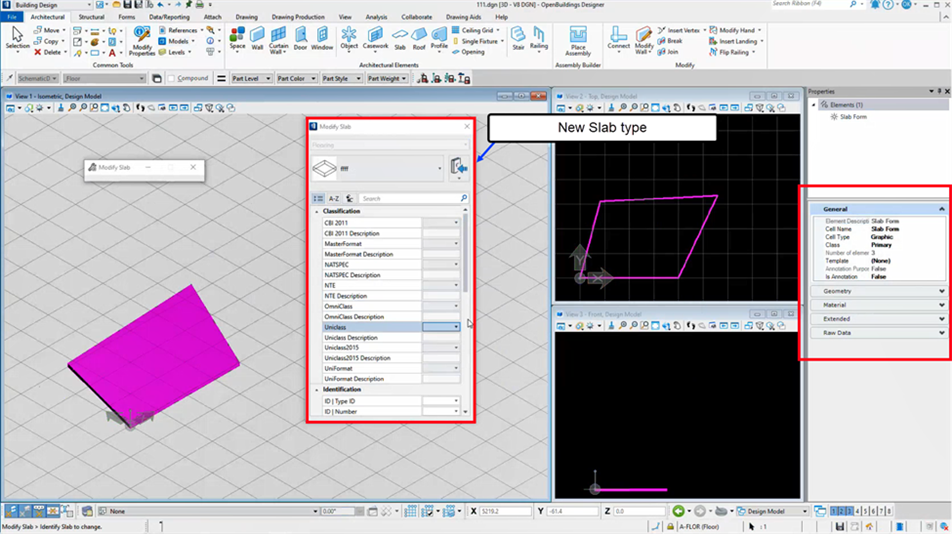Select the Slab tool

[x=400, y=38]
